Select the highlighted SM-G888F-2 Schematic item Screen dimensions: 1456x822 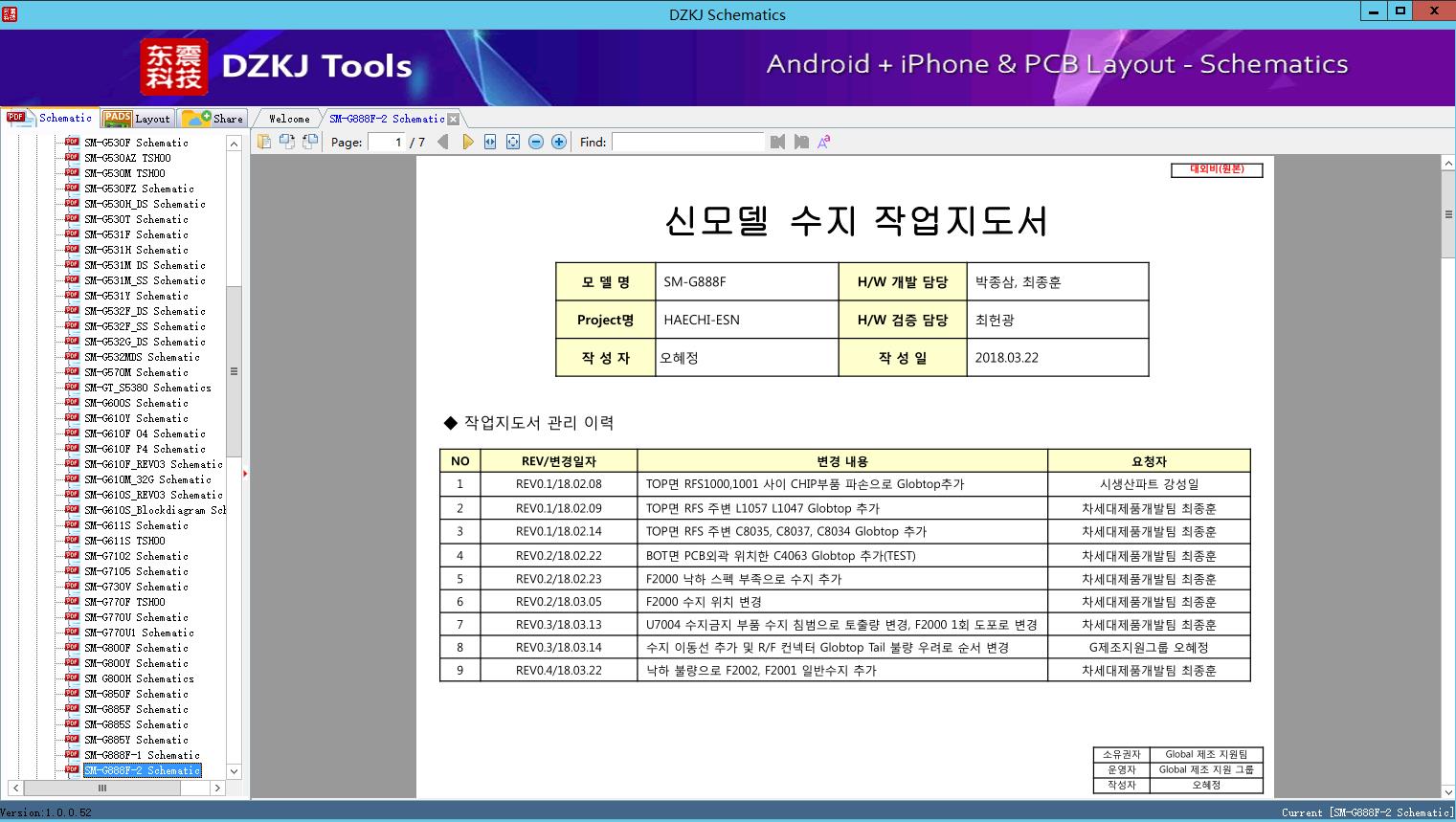[142, 770]
